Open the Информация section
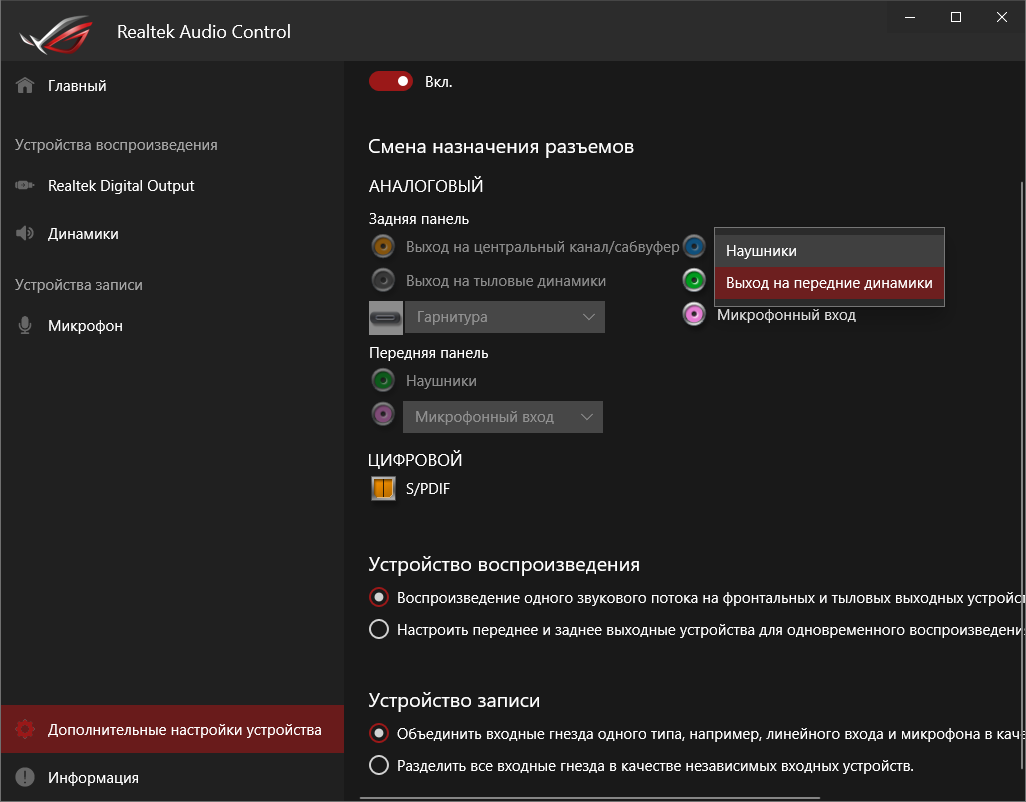Screen dimensions: 1026x802 coord(93,778)
